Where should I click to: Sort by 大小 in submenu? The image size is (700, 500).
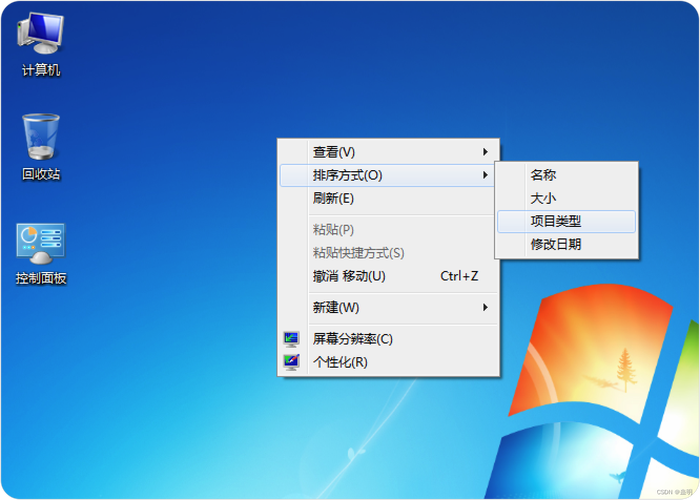click(567, 198)
